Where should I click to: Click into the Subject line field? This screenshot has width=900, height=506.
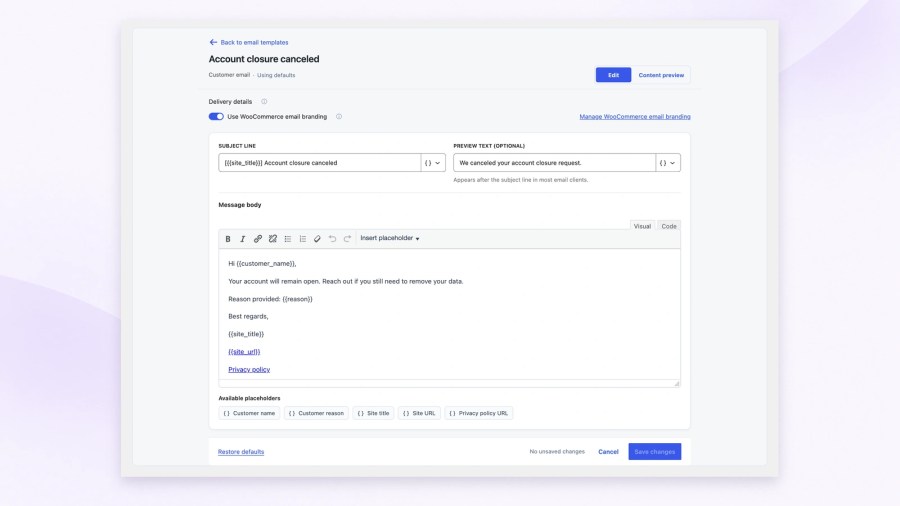(320, 163)
